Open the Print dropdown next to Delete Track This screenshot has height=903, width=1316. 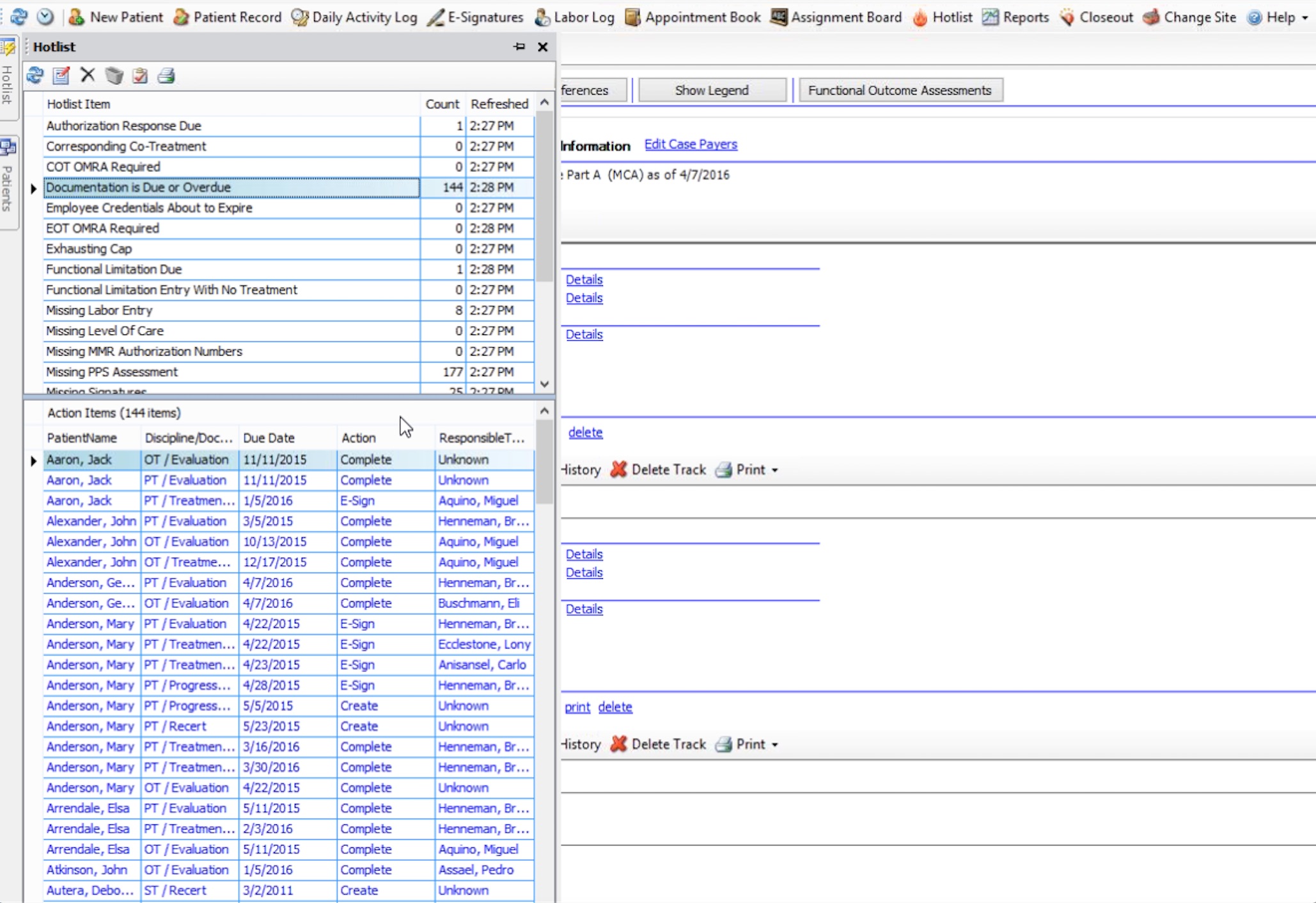coord(774,470)
